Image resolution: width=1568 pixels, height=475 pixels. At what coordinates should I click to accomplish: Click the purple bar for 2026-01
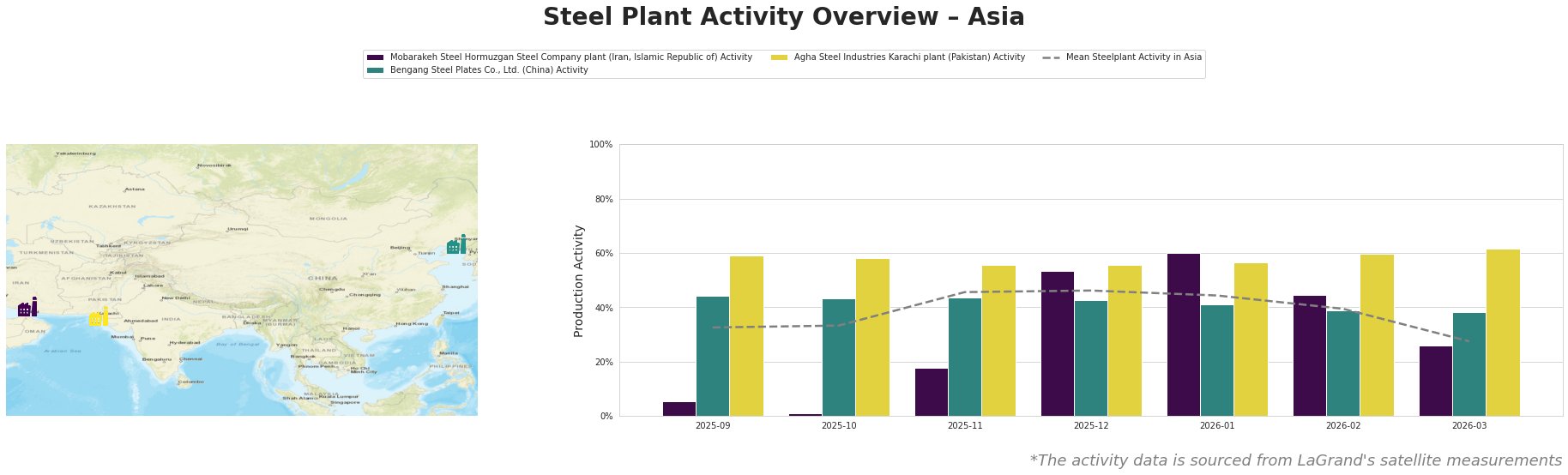[x=1184, y=334]
